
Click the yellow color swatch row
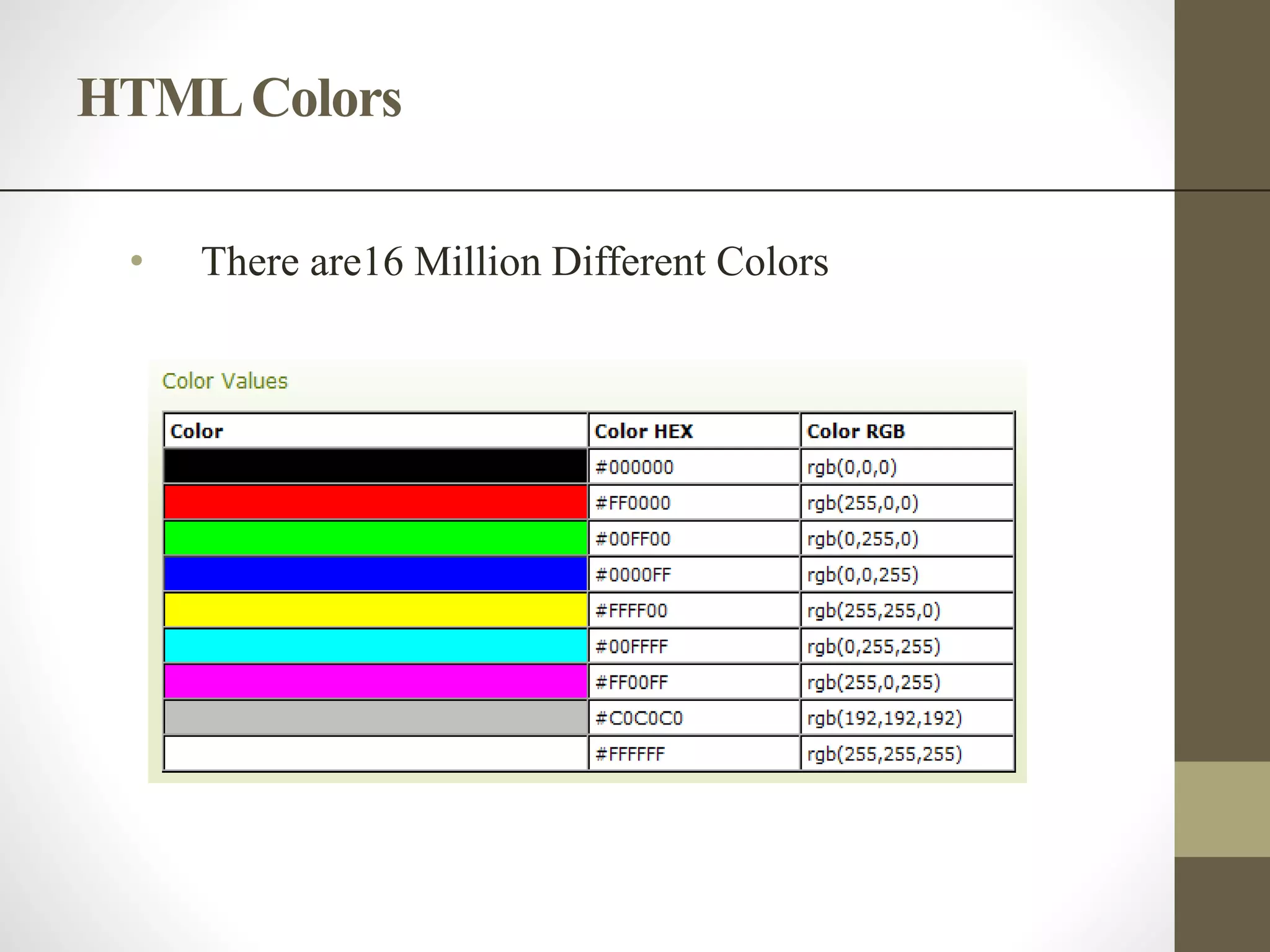click(x=376, y=610)
